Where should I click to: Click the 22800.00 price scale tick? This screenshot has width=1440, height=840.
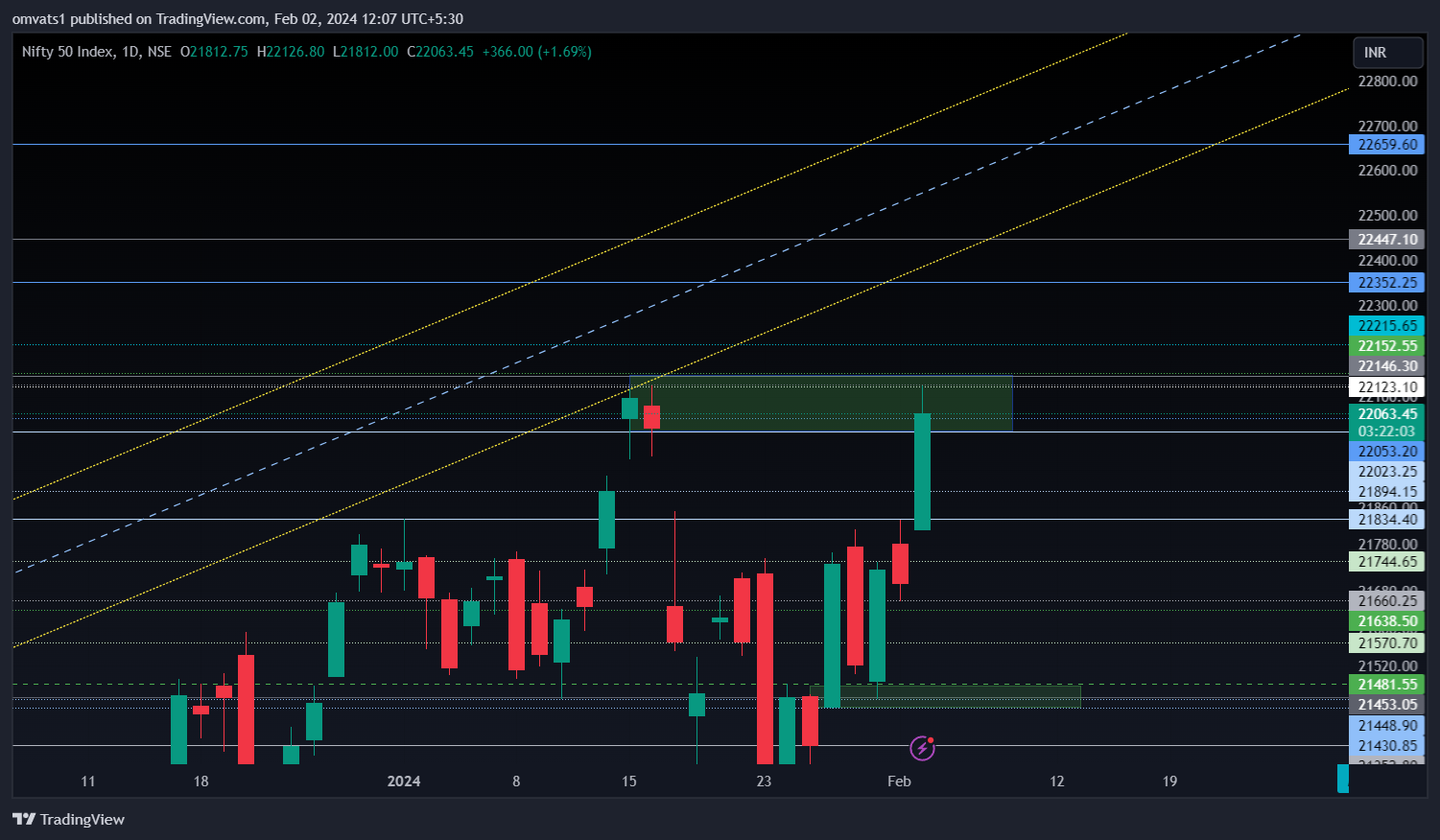tap(1387, 82)
